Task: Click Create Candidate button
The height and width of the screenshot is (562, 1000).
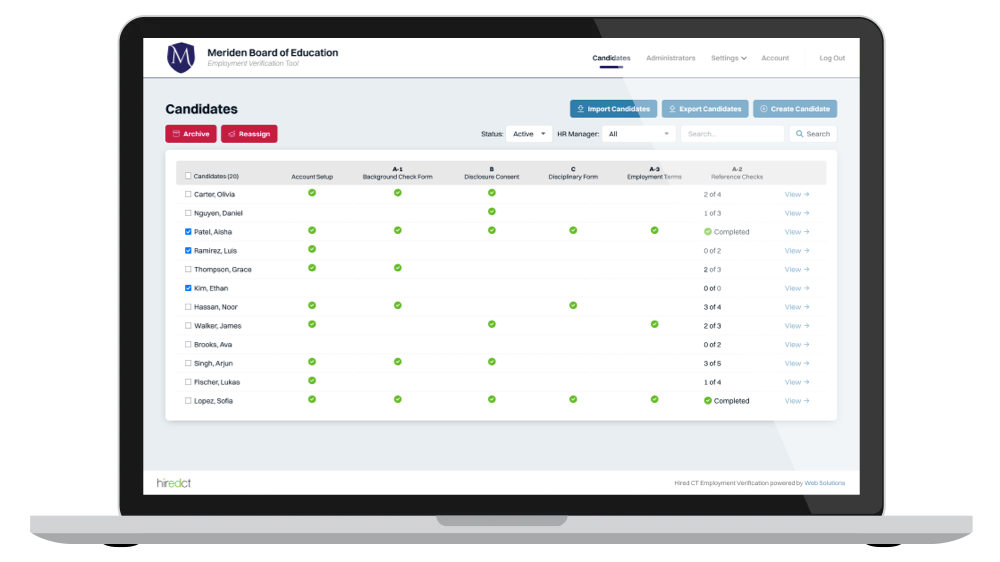Action: pos(795,109)
